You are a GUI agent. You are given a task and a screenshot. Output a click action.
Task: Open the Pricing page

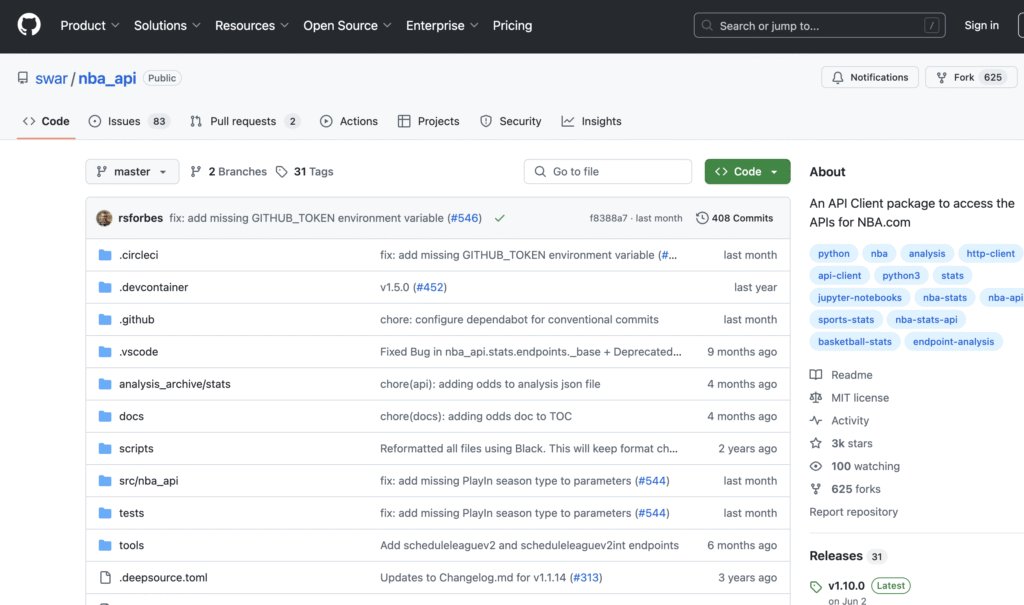click(x=513, y=25)
